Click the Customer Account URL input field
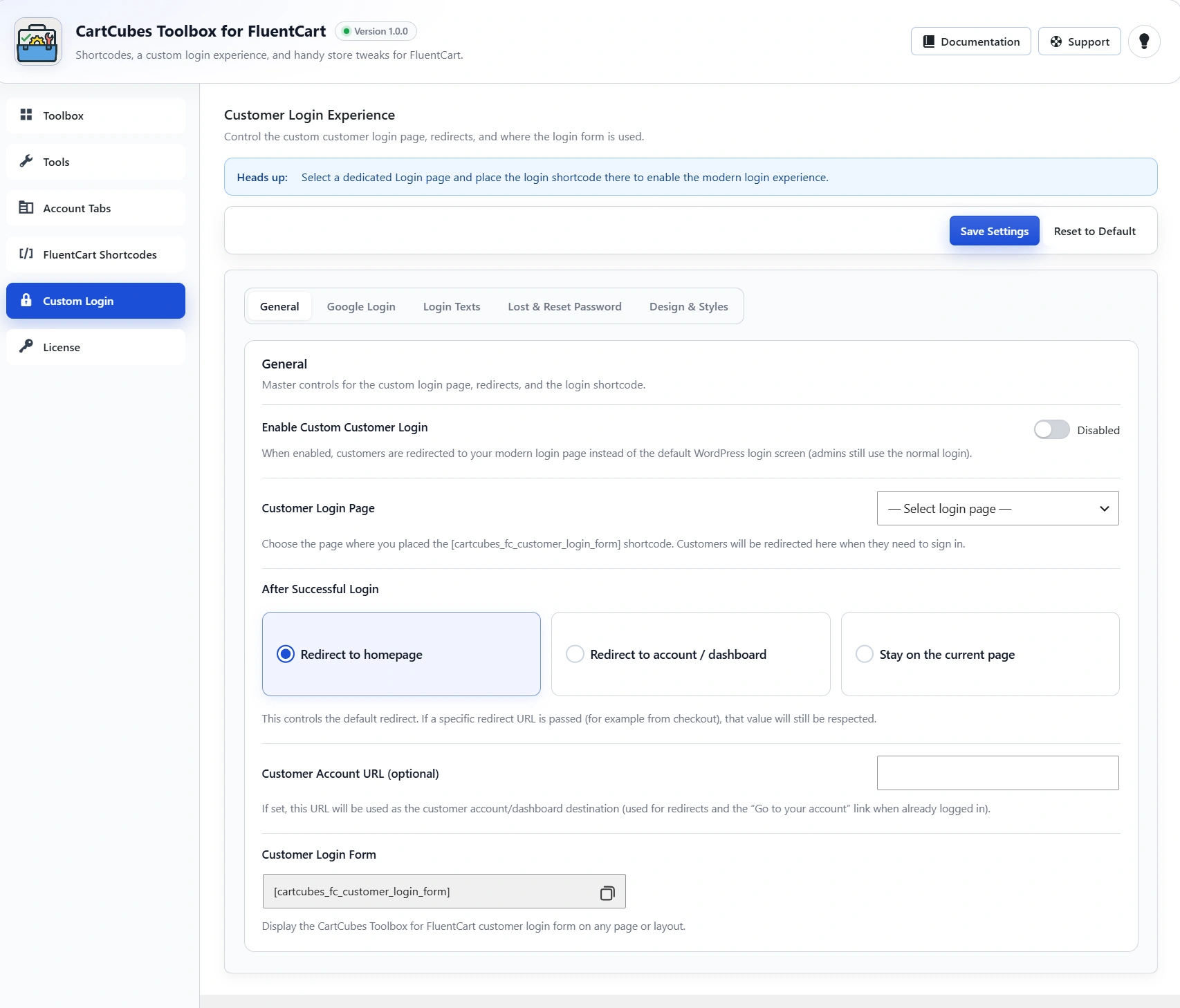 pyautogui.click(x=997, y=773)
